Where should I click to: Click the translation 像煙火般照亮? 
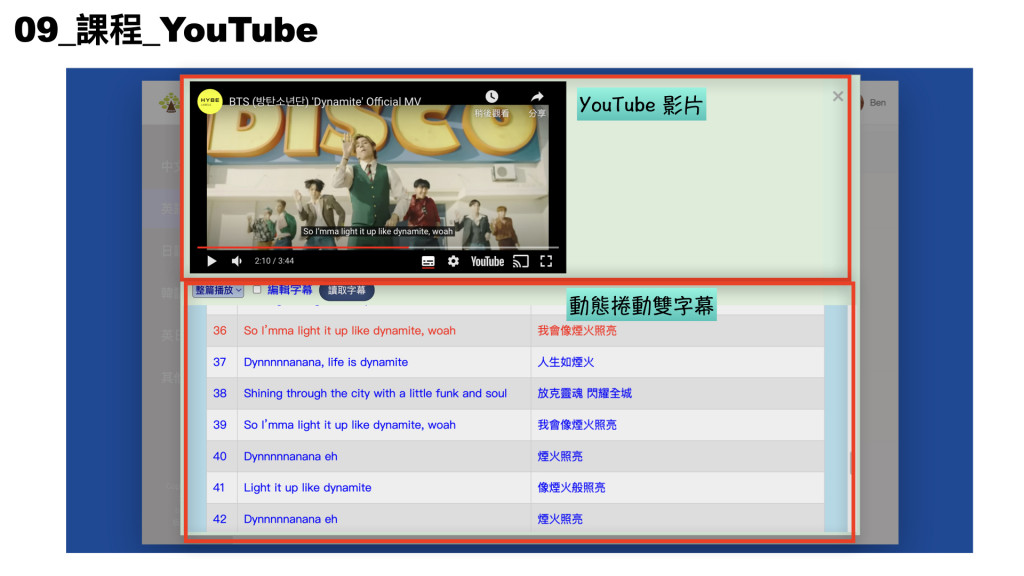coord(571,487)
